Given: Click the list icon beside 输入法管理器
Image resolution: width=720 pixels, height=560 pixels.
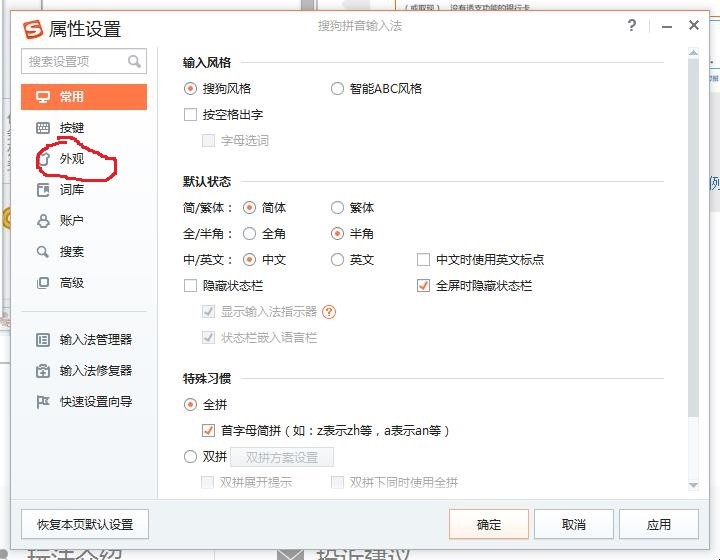Looking at the screenshot, I should [43, 340].
